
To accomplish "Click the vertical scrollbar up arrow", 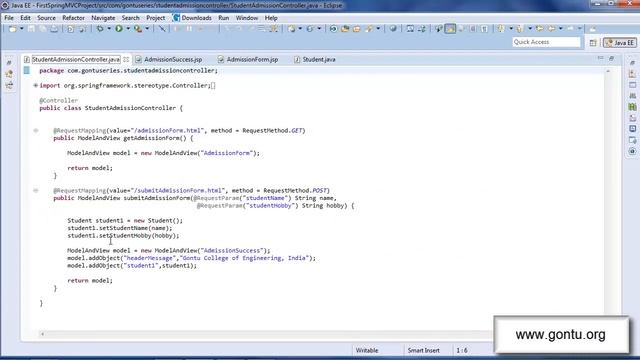I will point(608,71).
